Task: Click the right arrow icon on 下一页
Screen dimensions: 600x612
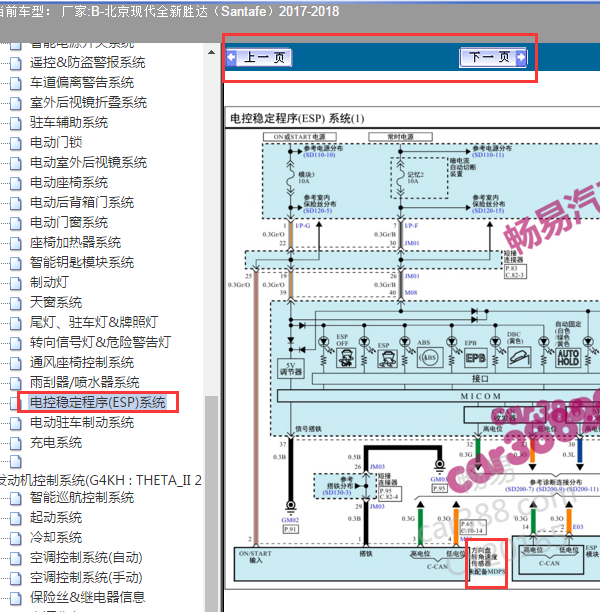Action: [521, 57]
